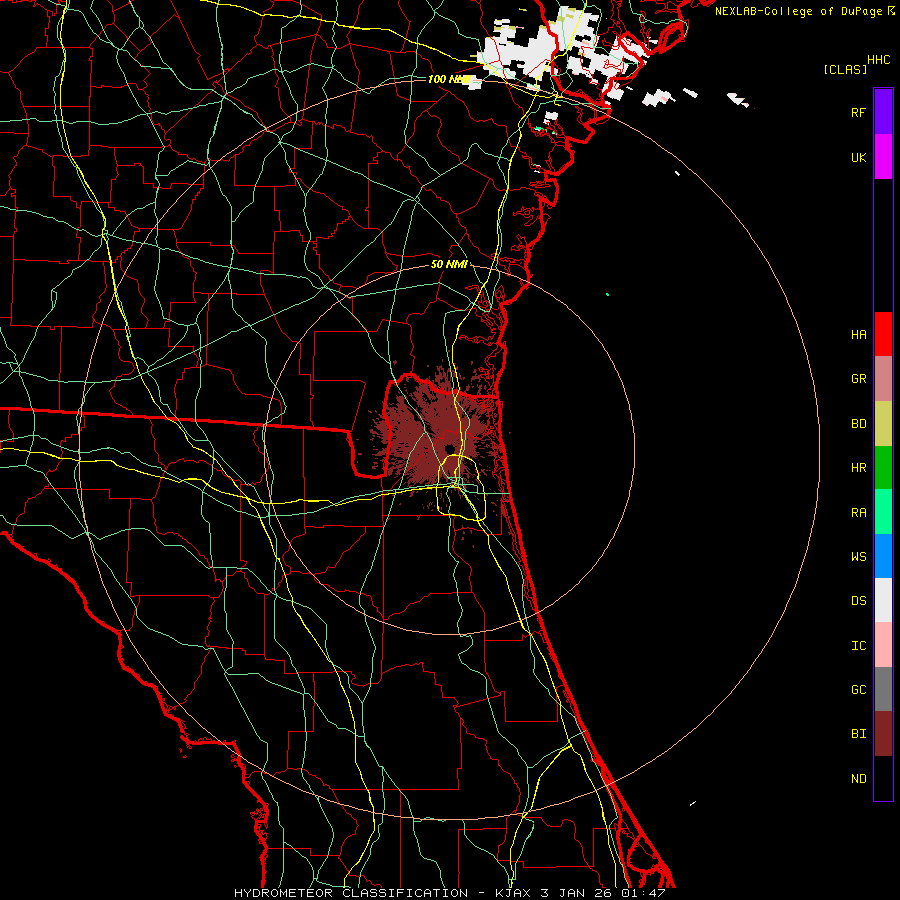Click the [CLAS] label

point(845,69)
